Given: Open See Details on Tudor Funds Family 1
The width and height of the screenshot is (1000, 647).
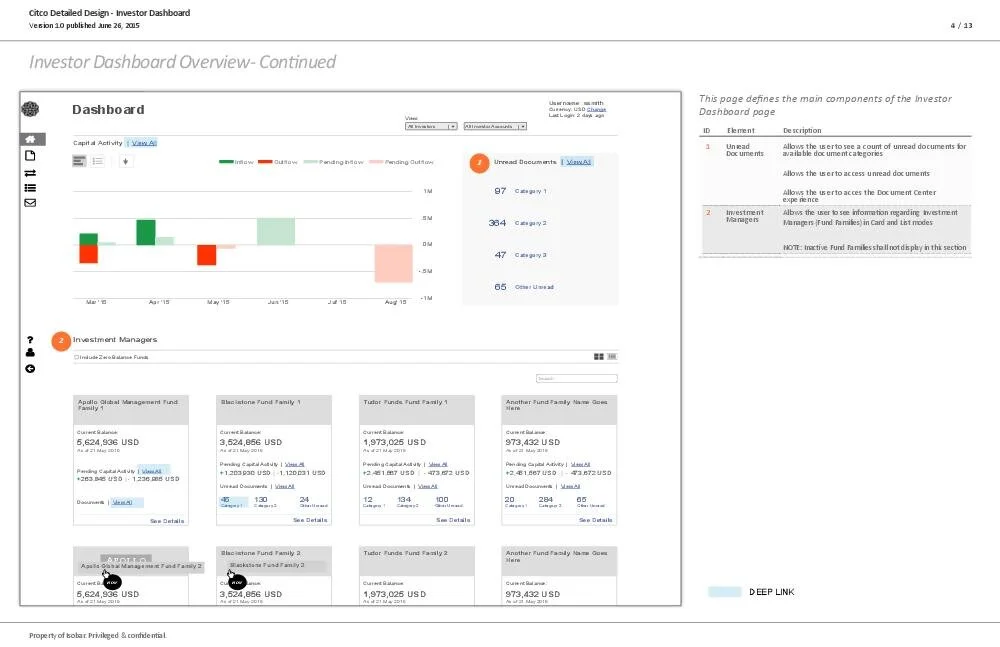Looking at the screenshot, I should point(453,520).
